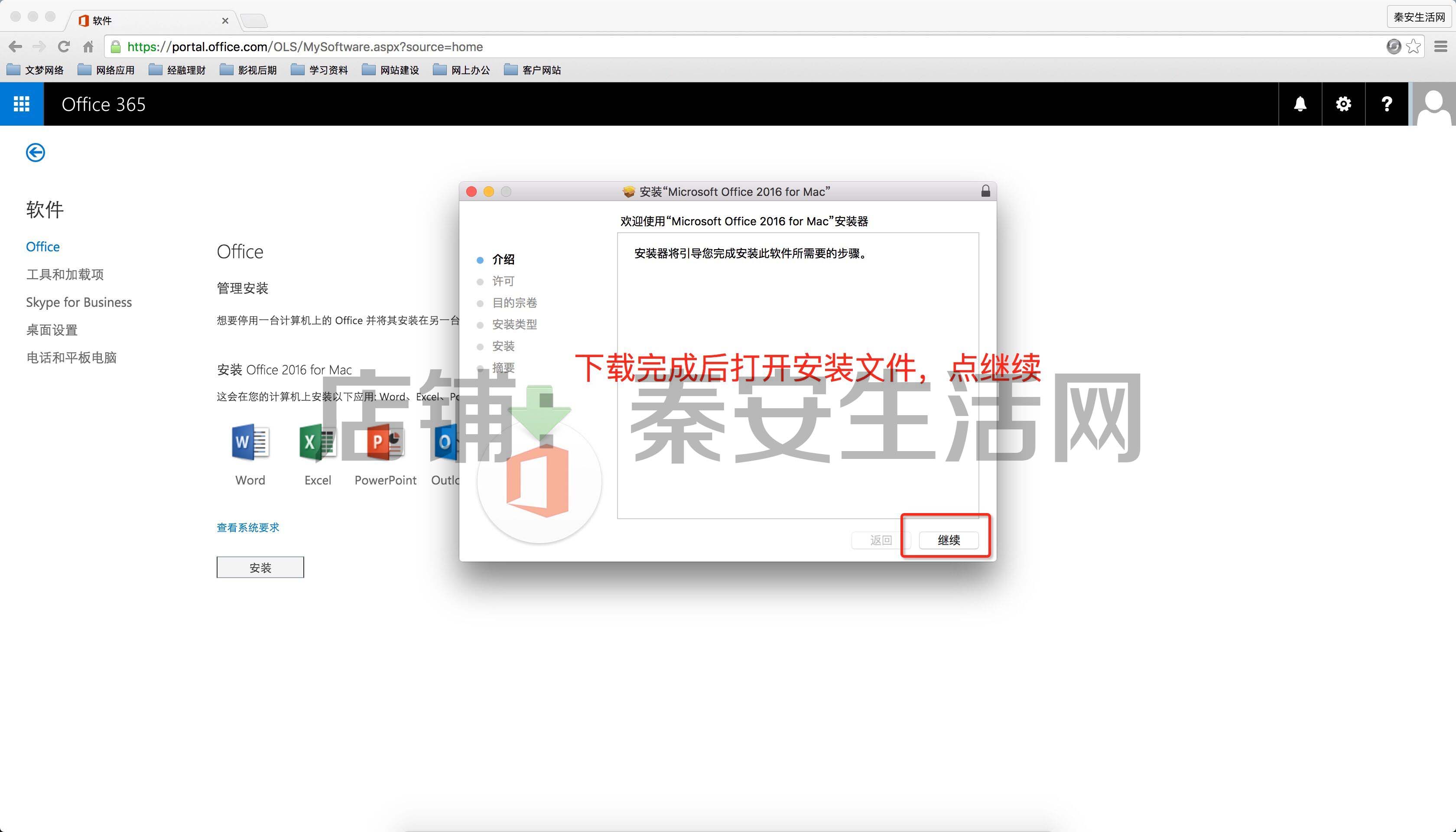Open the 网站建设 bookmark folder
The image size is (1456, 832).
(x=391, y=70)
